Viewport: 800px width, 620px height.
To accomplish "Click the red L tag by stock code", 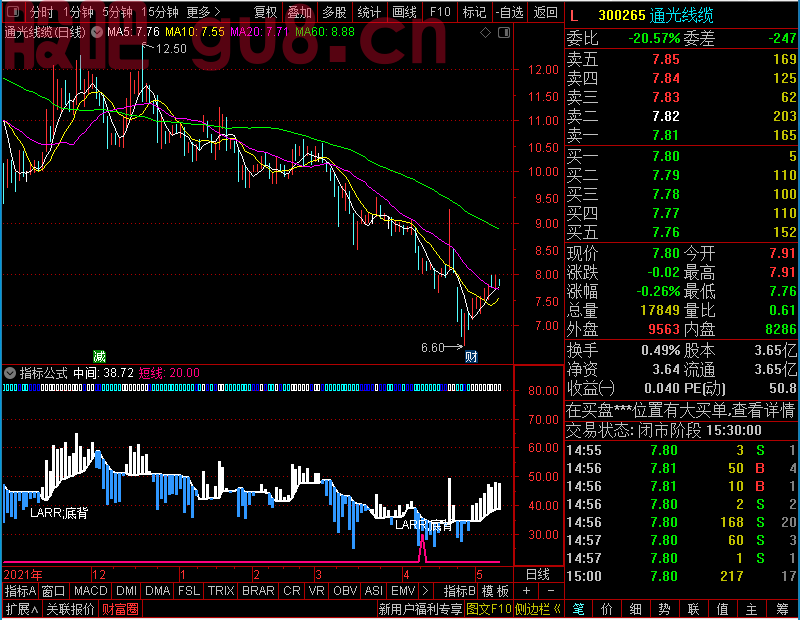I will coord(574,16).
